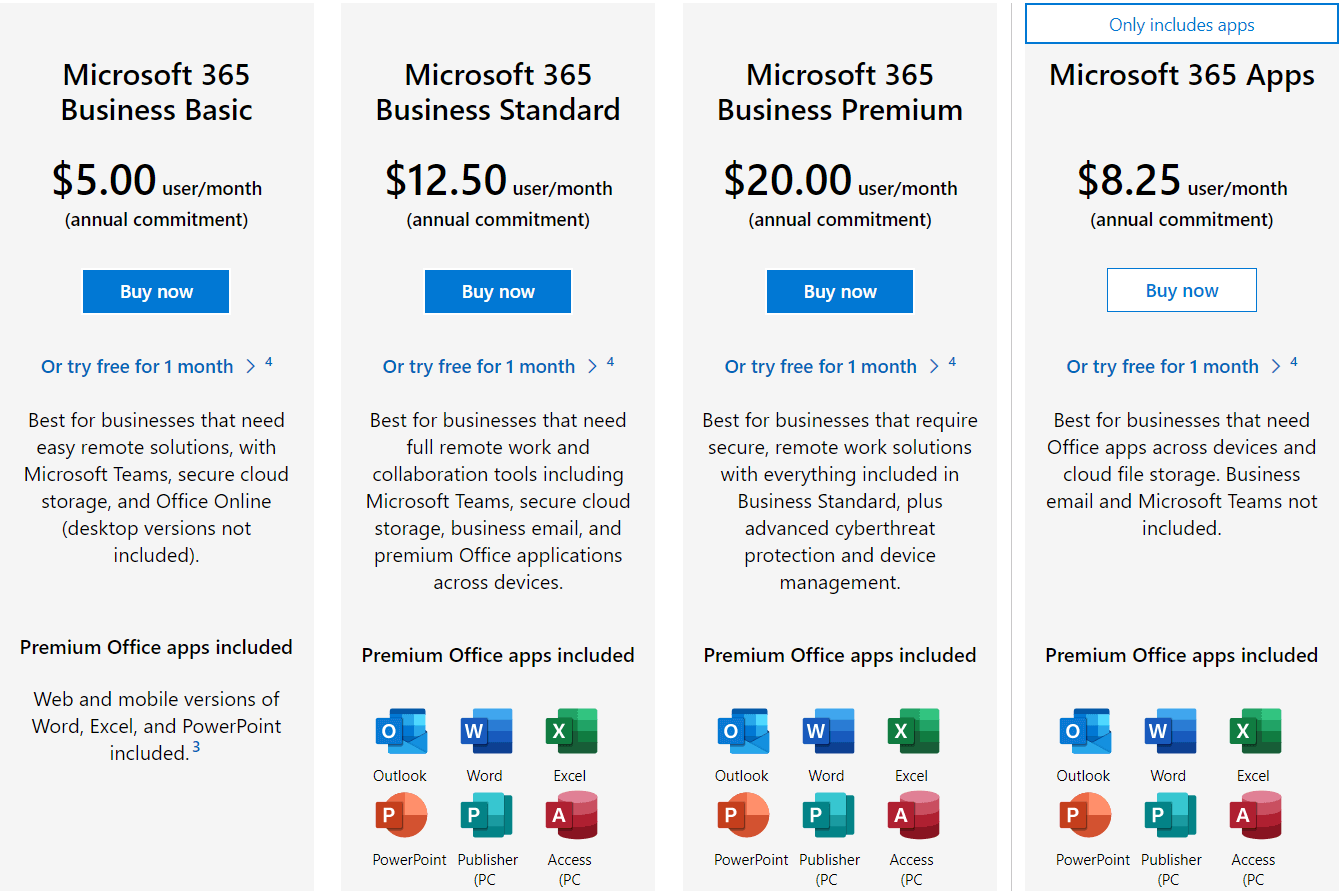Click Microsoft 365 Business Standard heading
1340x891 pixels.
click(498, 92)
